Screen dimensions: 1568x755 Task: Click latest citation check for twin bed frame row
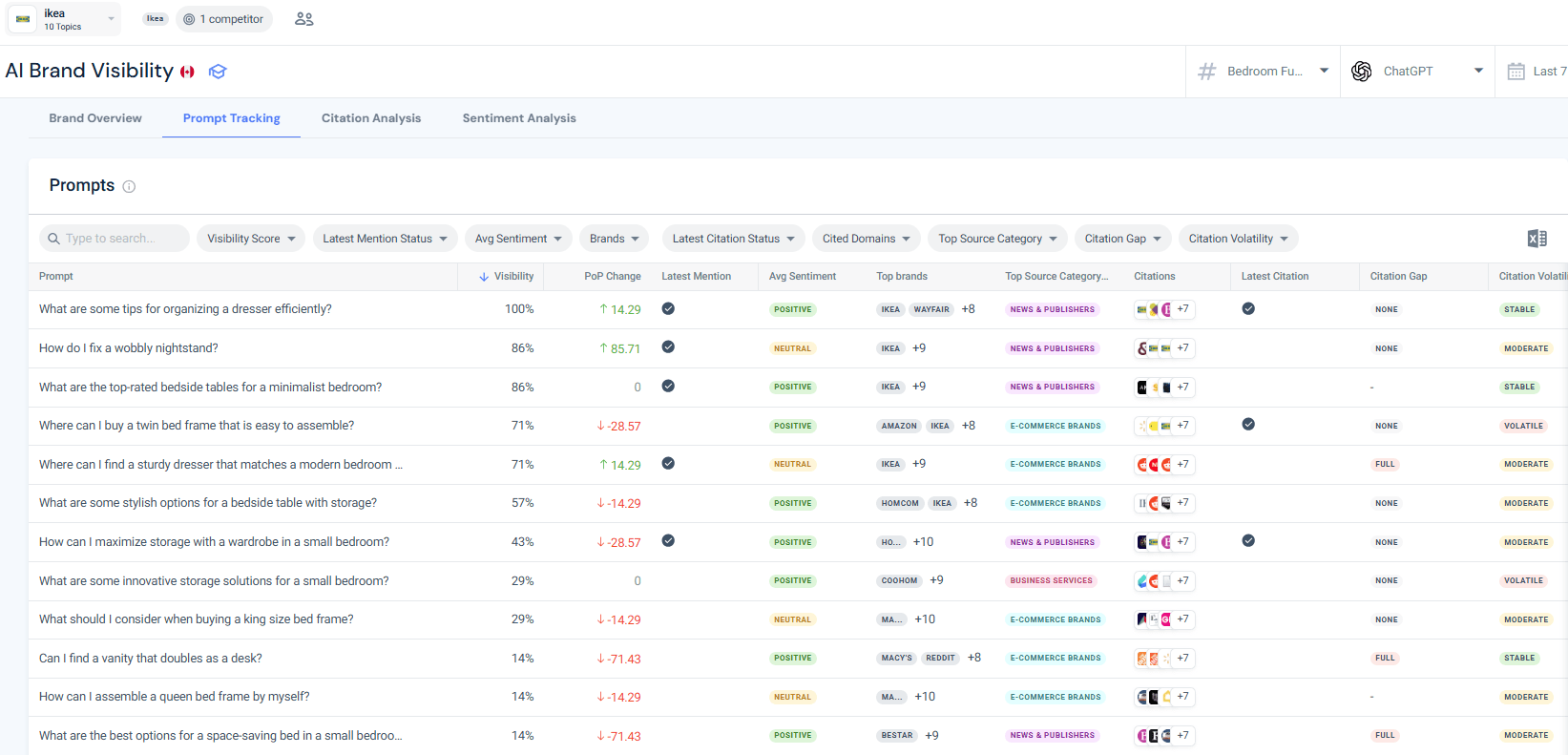[x=1248, y=424]
